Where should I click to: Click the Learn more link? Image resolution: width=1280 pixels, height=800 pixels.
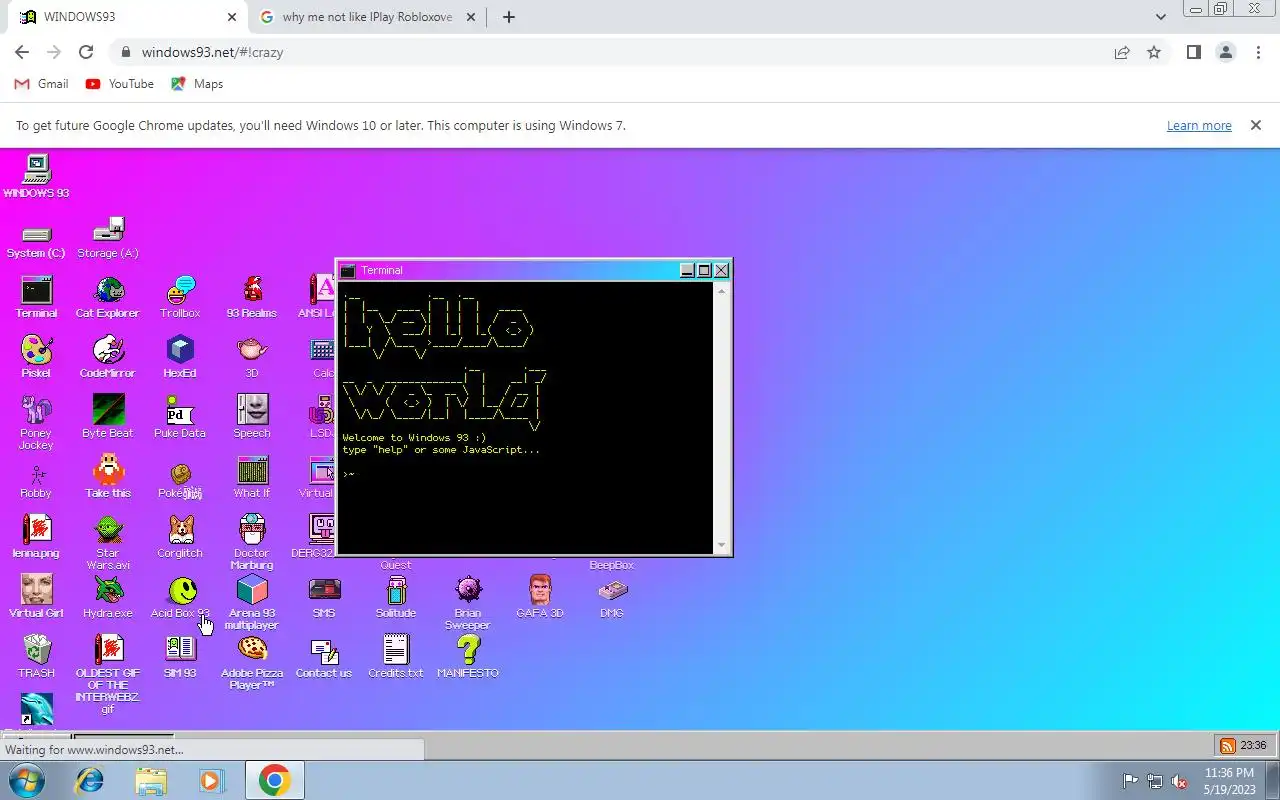point(1199,126)
